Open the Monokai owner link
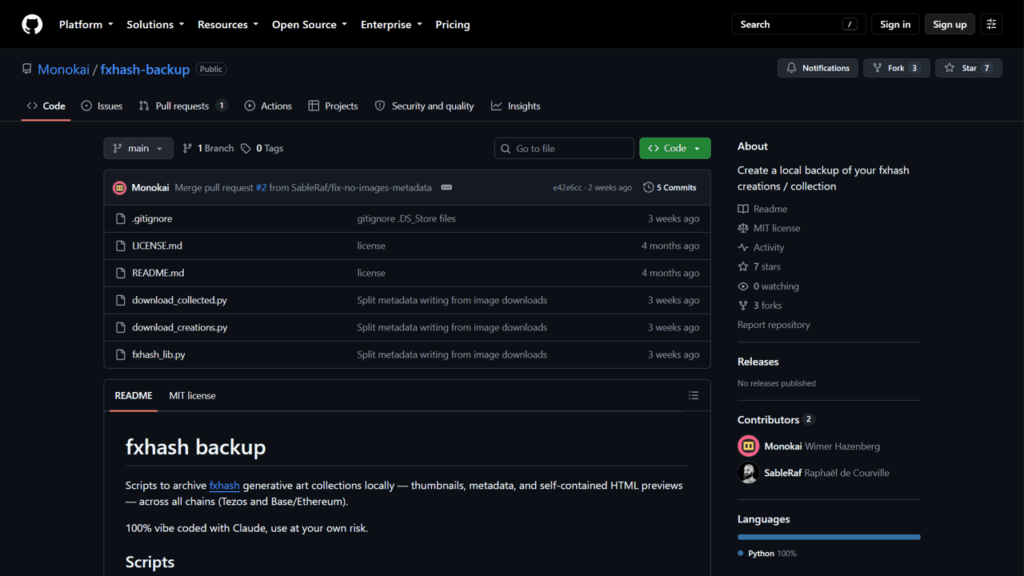1024x576 pixels. pos(63,69)
